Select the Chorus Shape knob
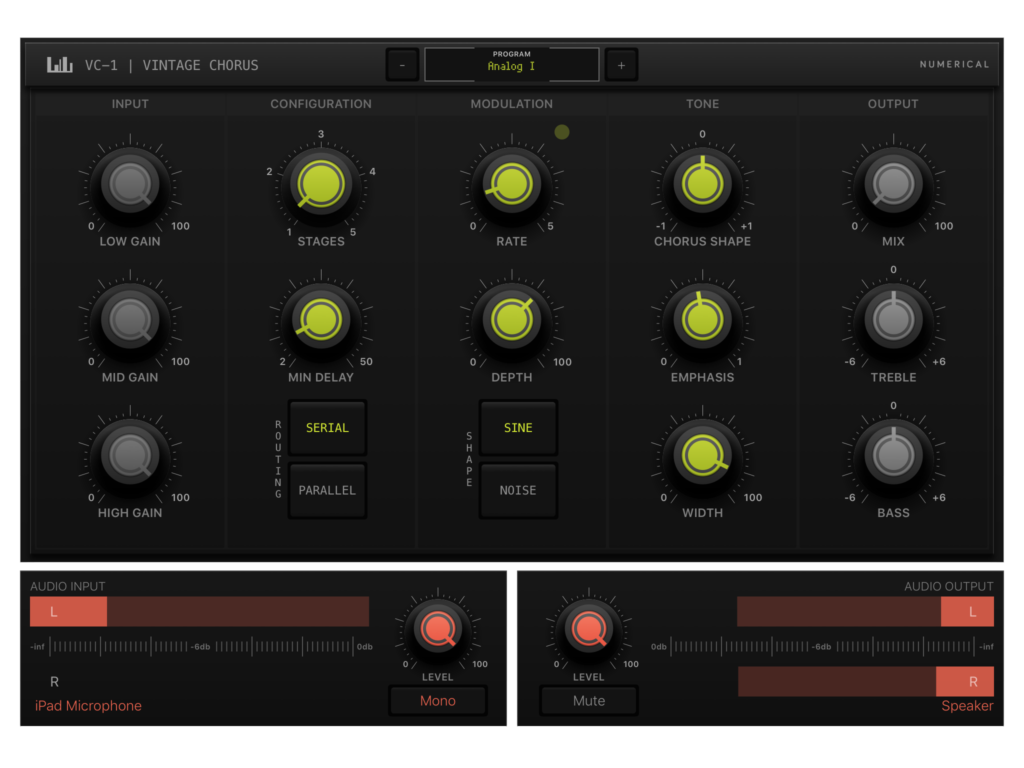 pos(702,184)
